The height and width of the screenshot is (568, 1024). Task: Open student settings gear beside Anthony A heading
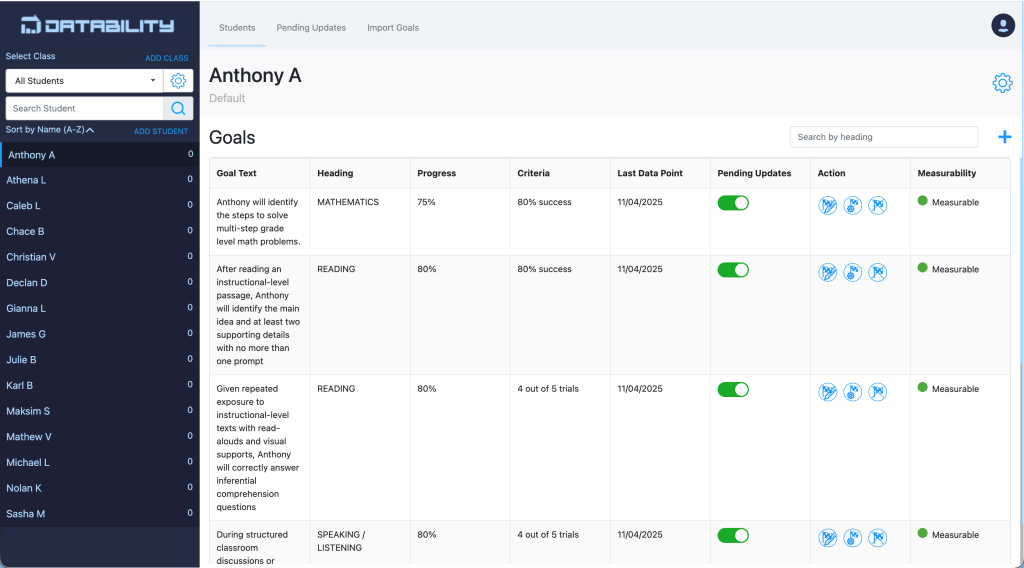[1002, 83]
